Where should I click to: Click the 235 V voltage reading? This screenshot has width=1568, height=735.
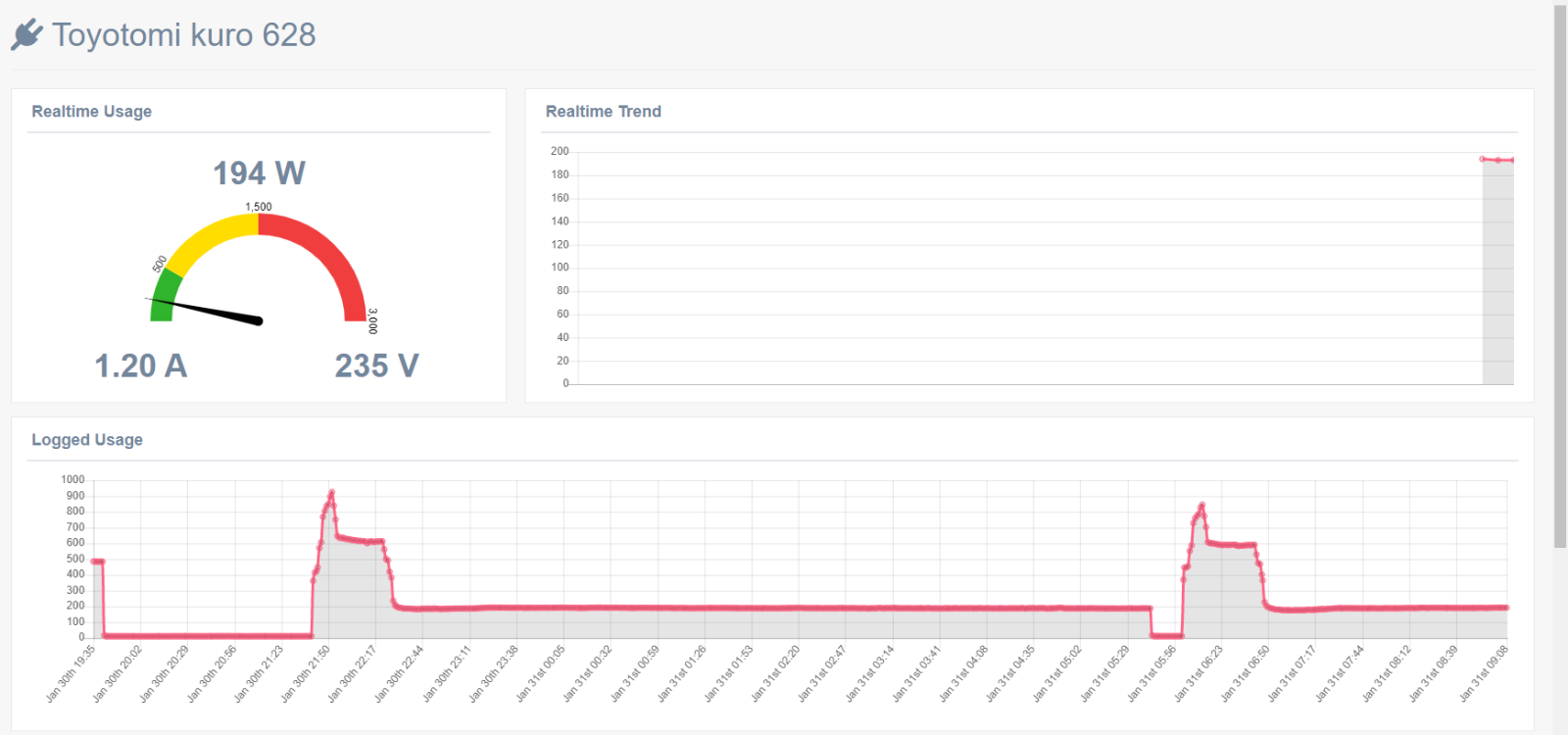click(377, 366)
